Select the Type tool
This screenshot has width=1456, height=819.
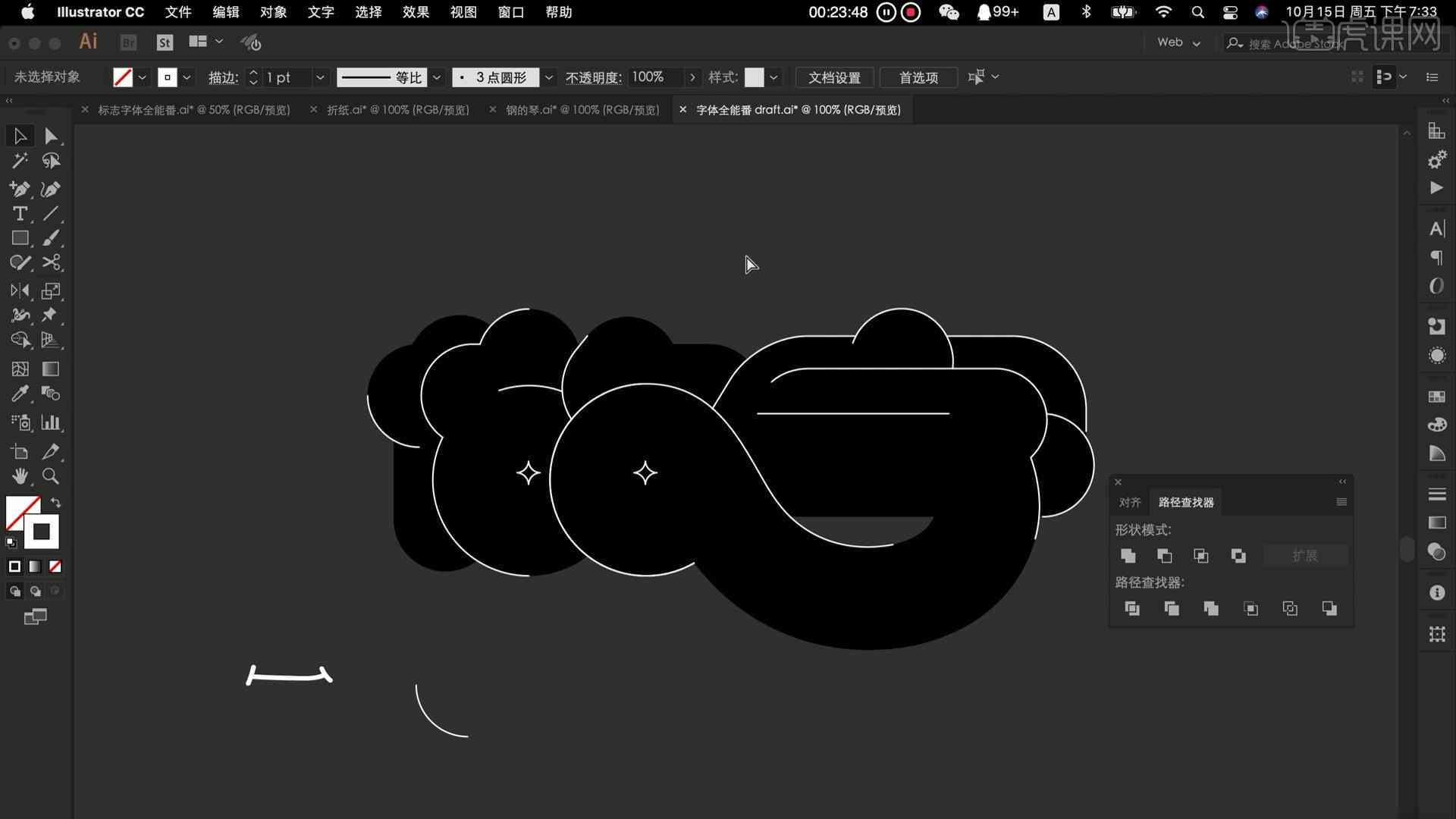coord(20,213)
